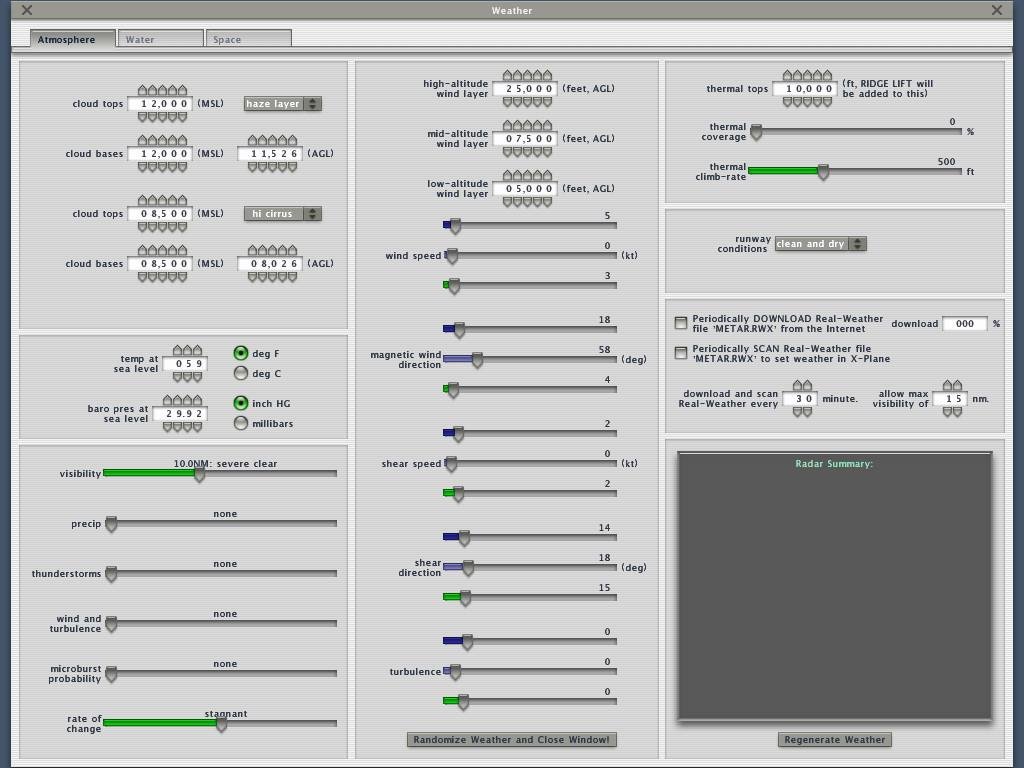1024x768 pixels.
Task: Choose millibars pressure unit
Action: [241, 423]
